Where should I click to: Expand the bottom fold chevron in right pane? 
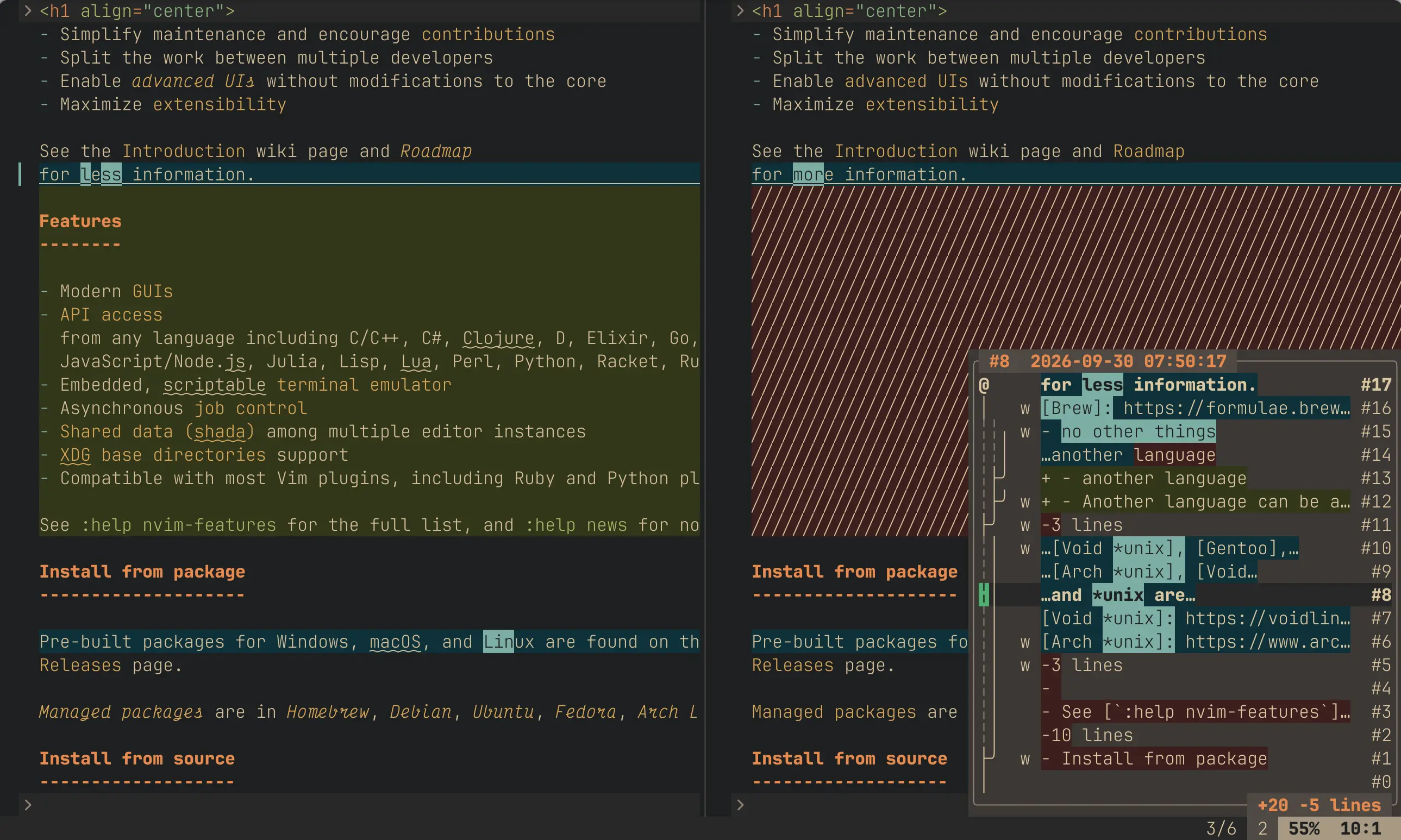tap(740, 804)
